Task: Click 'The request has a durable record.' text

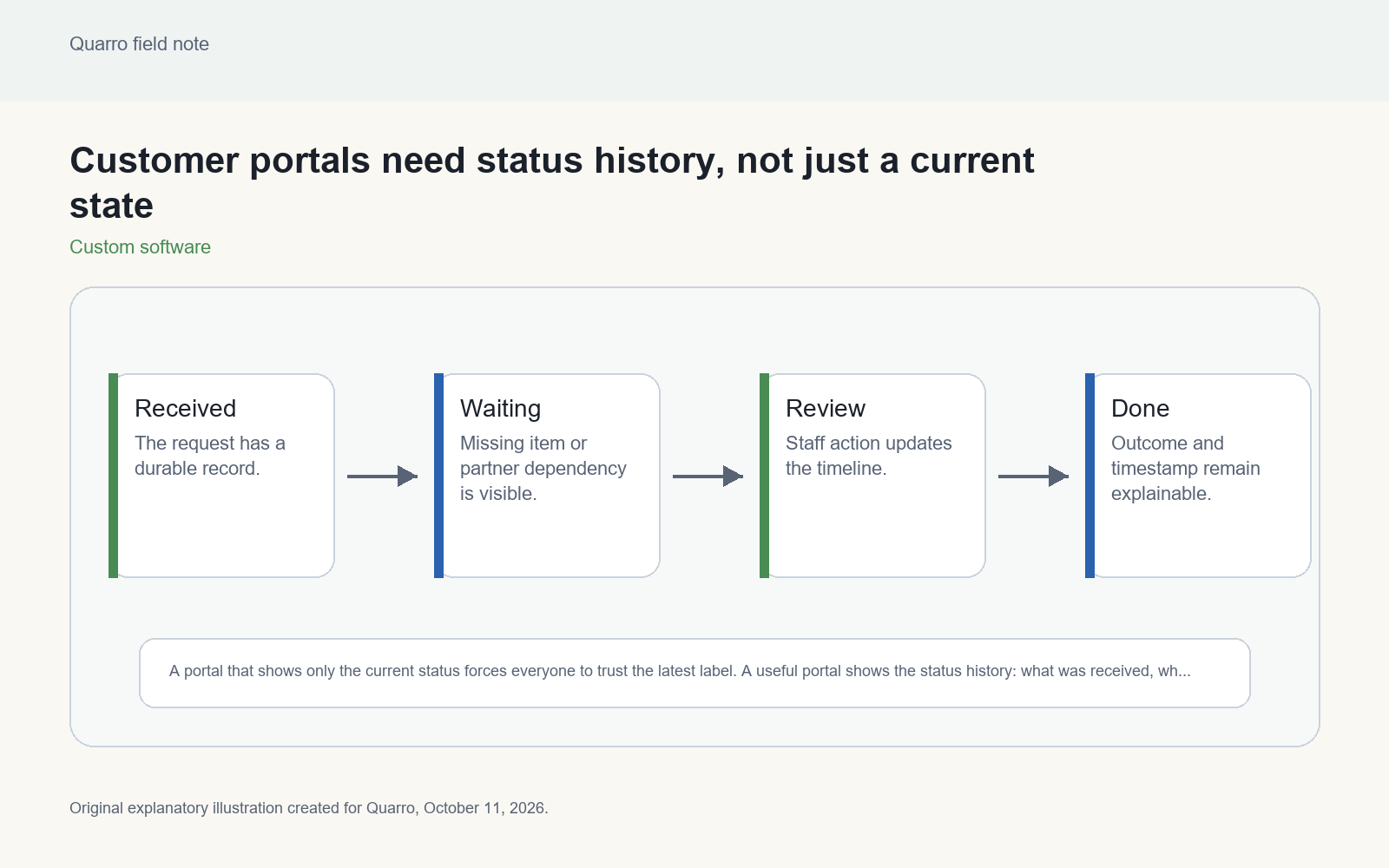Action: coord(210,456)
